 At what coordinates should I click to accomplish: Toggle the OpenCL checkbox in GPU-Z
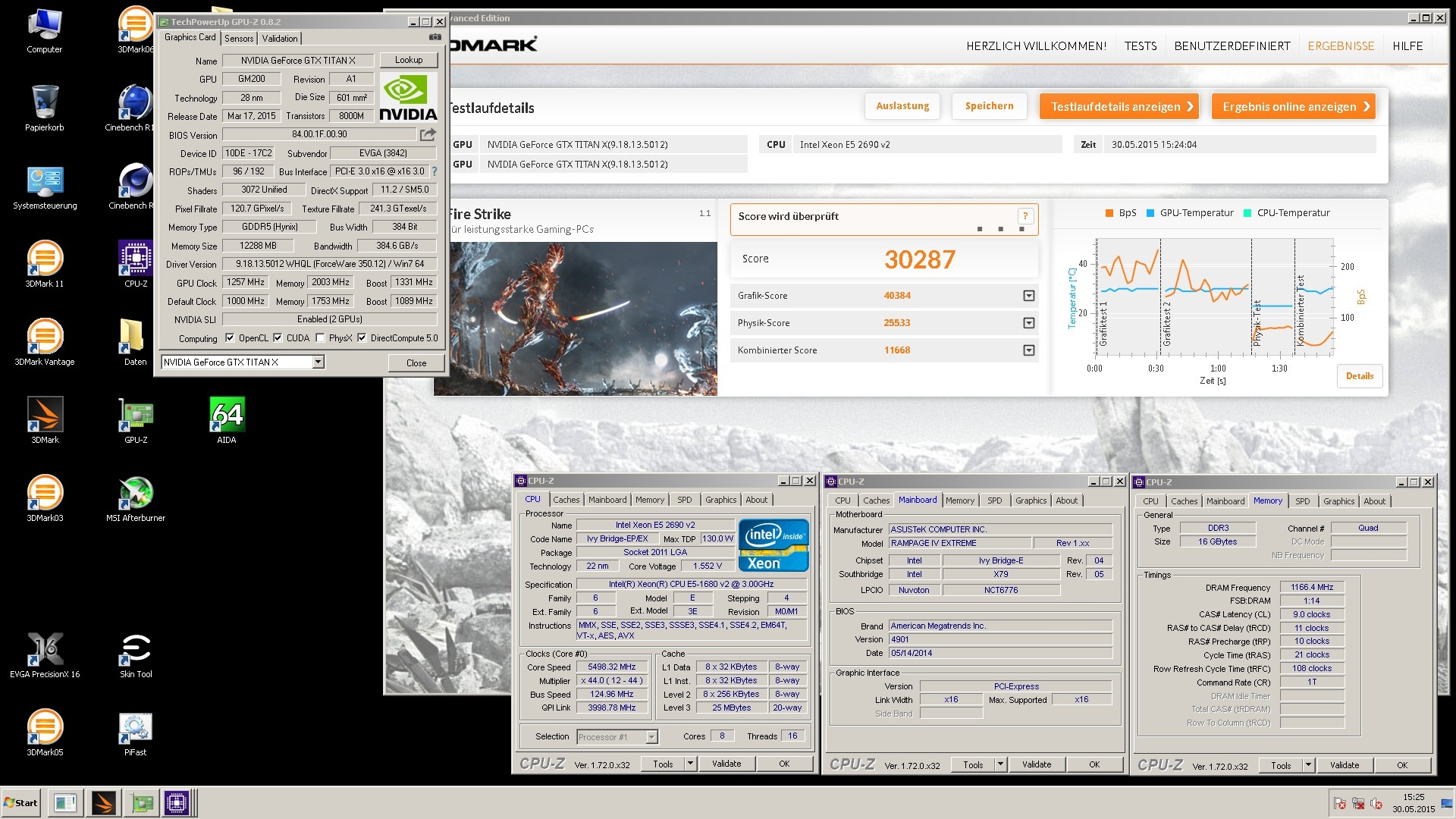point(230,338)
